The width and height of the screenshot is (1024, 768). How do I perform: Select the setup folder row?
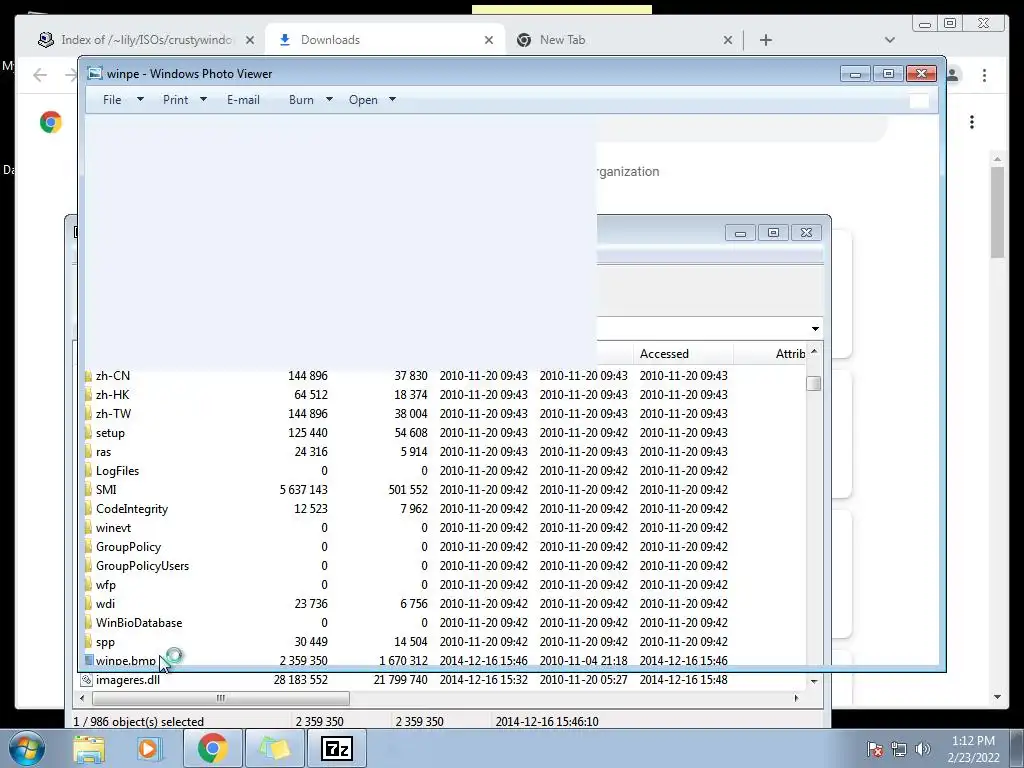click(444, 432)
